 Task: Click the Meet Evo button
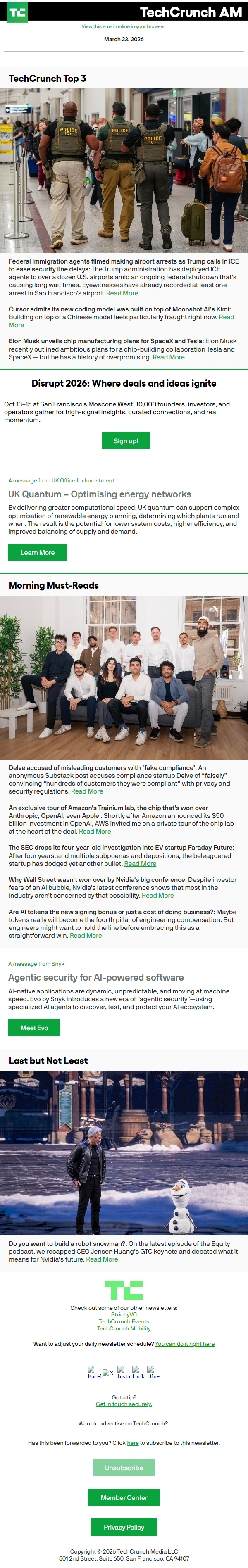tap(34, 1027)
